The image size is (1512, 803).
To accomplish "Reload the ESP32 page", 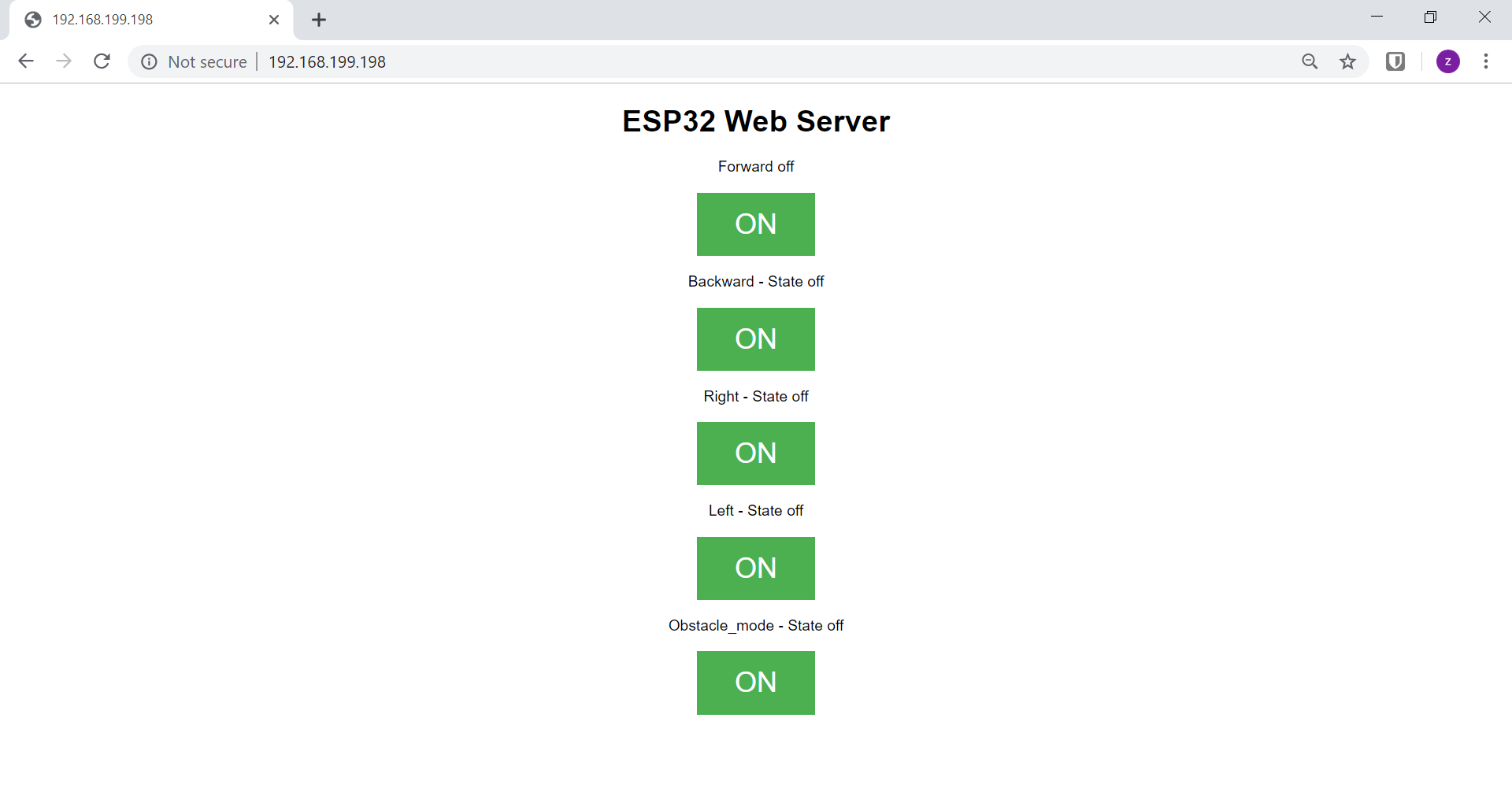I will [x=102, y=61].
